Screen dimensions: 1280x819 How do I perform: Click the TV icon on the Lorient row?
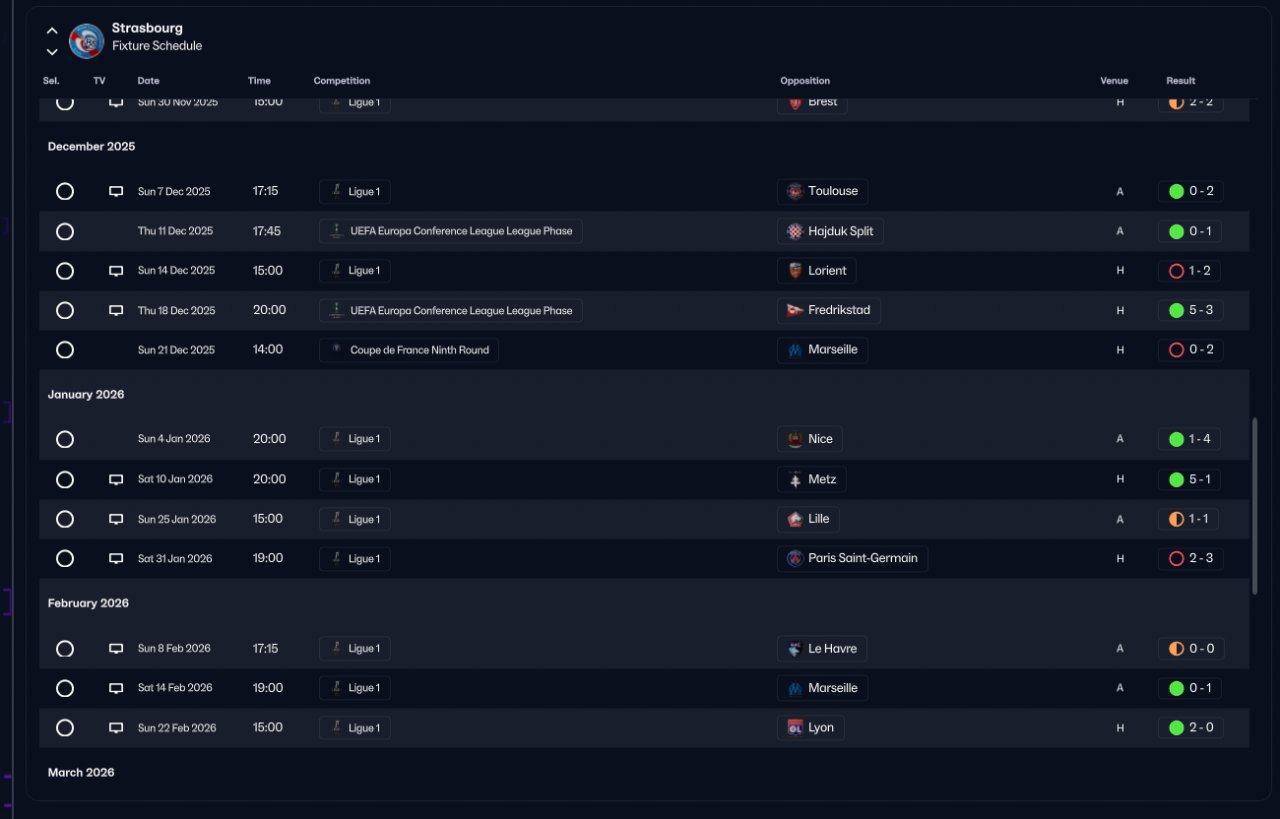tap(116, 271)
